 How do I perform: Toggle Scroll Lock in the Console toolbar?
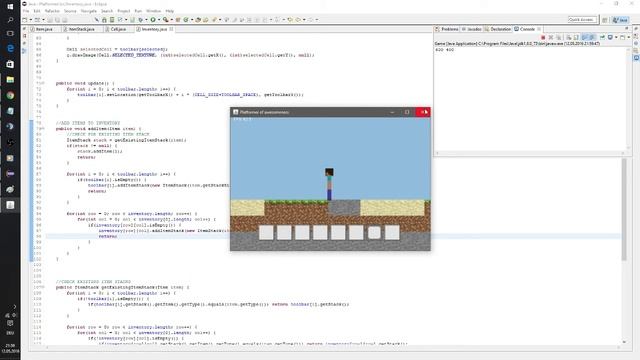pos(576,37)
